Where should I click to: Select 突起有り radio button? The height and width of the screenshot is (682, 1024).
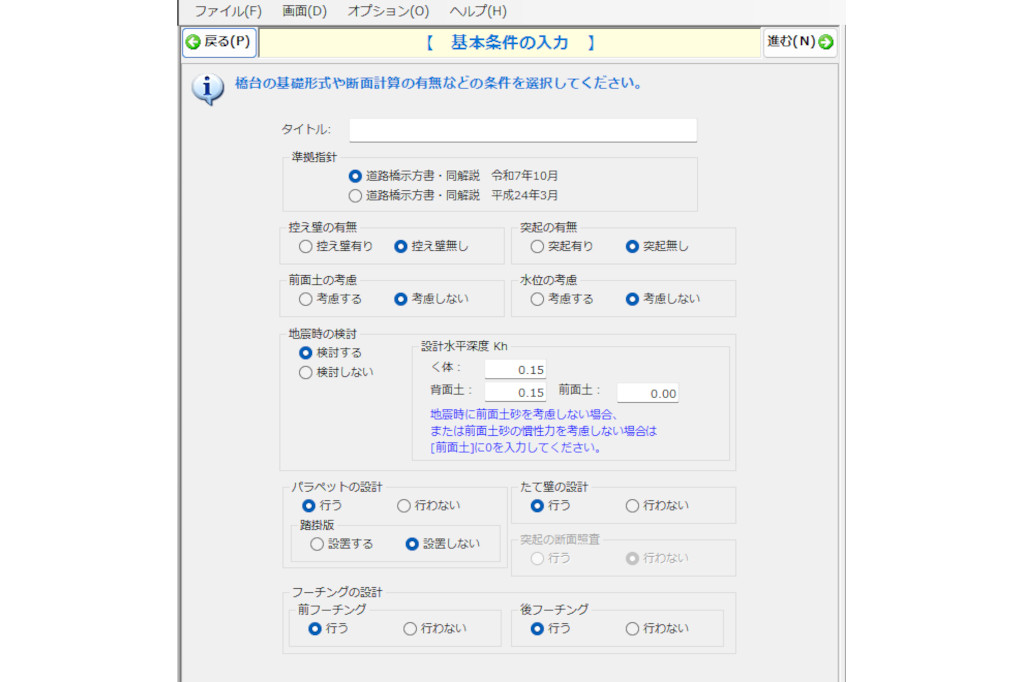tap(538, 246)
